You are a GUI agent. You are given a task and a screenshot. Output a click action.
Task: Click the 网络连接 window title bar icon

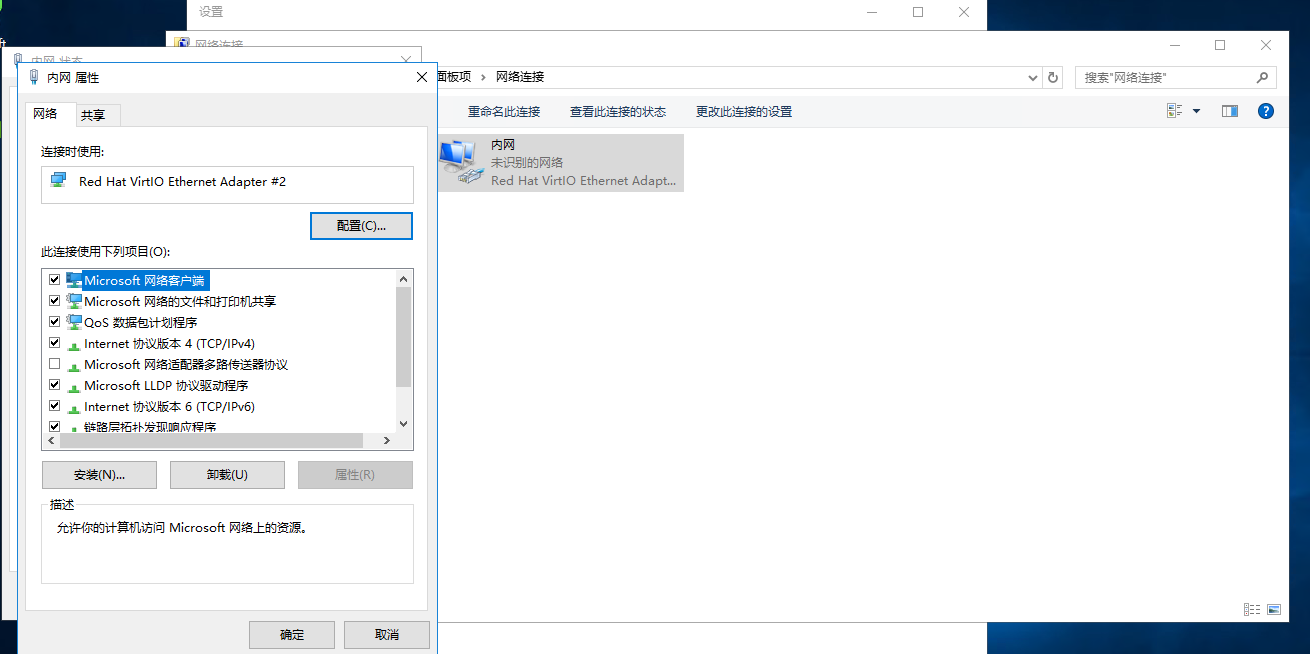point(181,44)
